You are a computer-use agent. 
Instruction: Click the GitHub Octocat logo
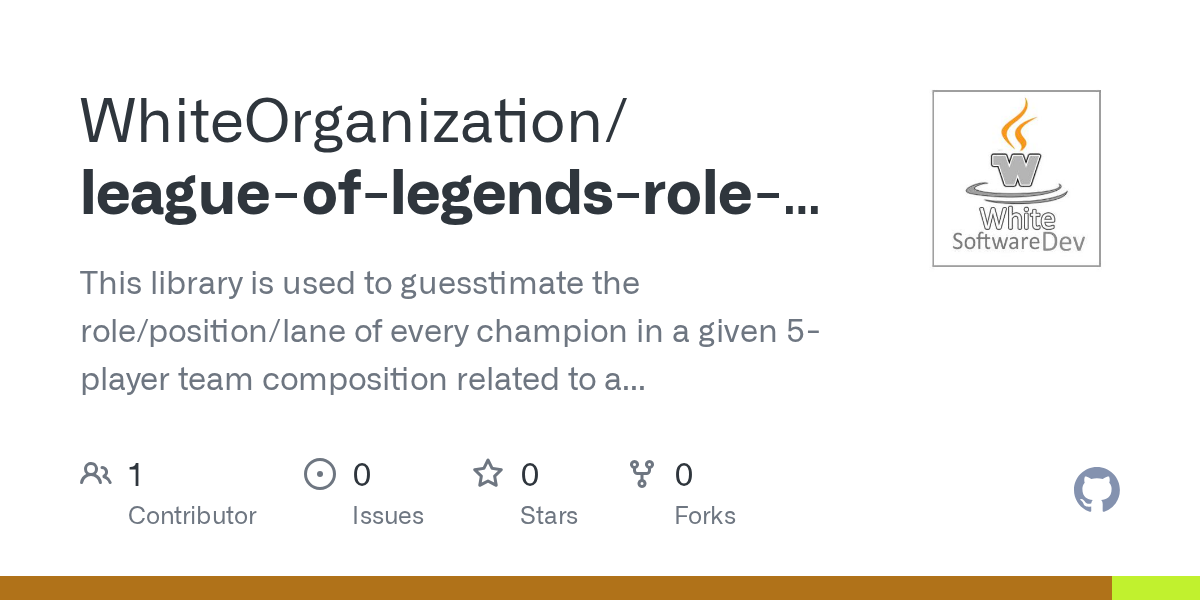click(1096, 491)
